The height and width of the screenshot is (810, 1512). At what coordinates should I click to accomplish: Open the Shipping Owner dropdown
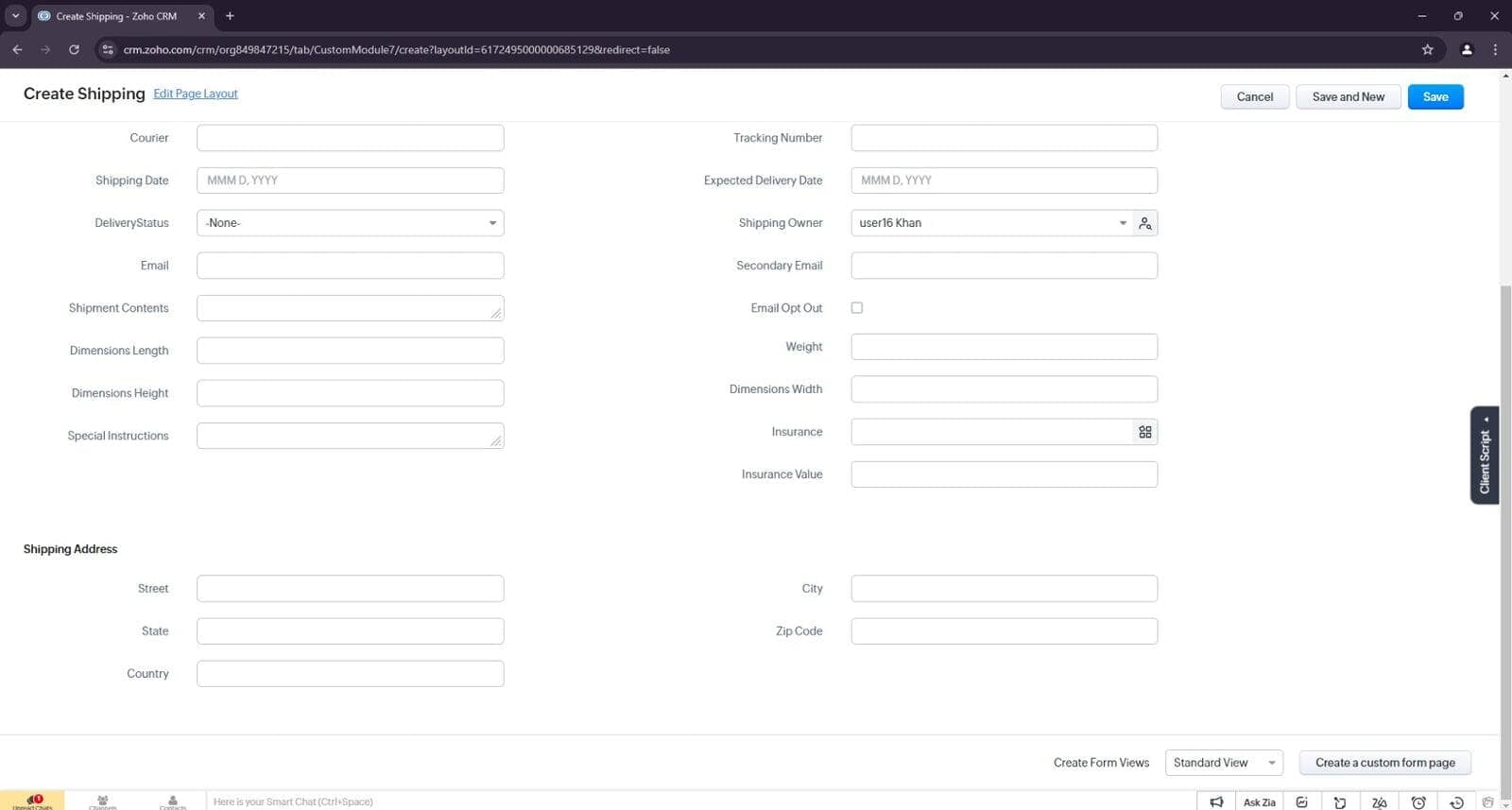(x=990, y=223)
